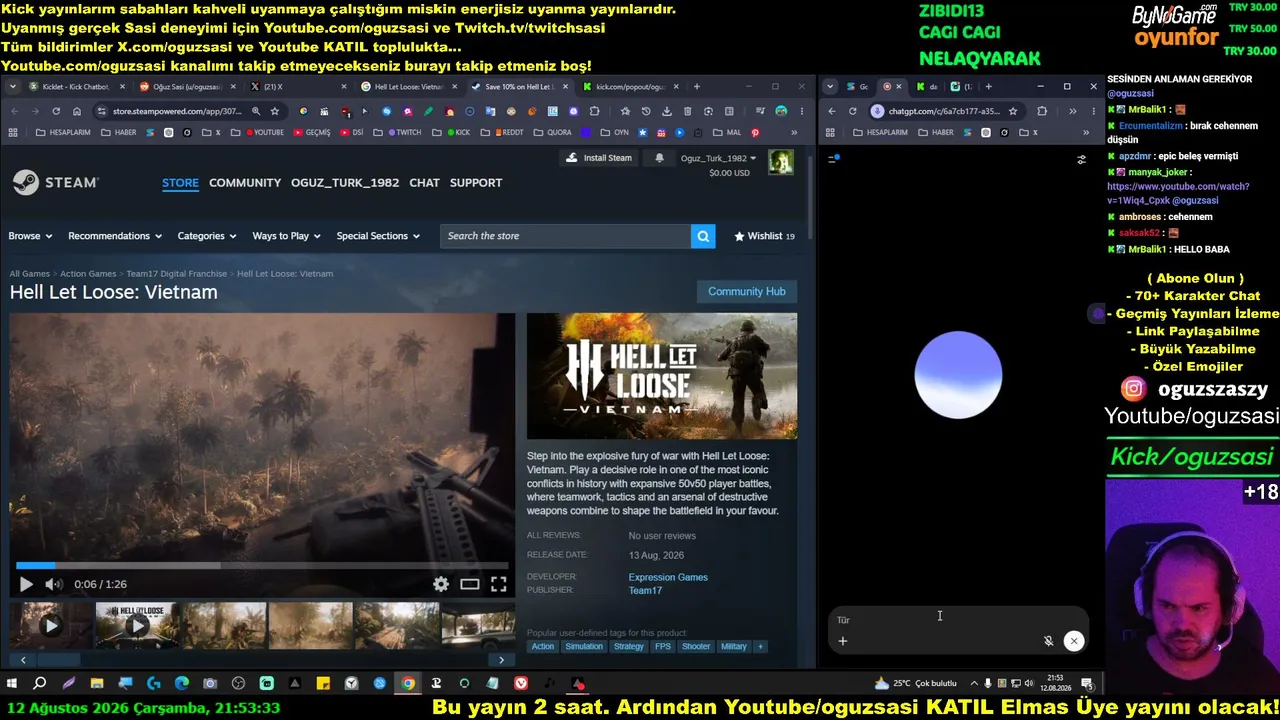
Task: Open the TWITCH bookmarks folder
Action: (x=403, y=132)
